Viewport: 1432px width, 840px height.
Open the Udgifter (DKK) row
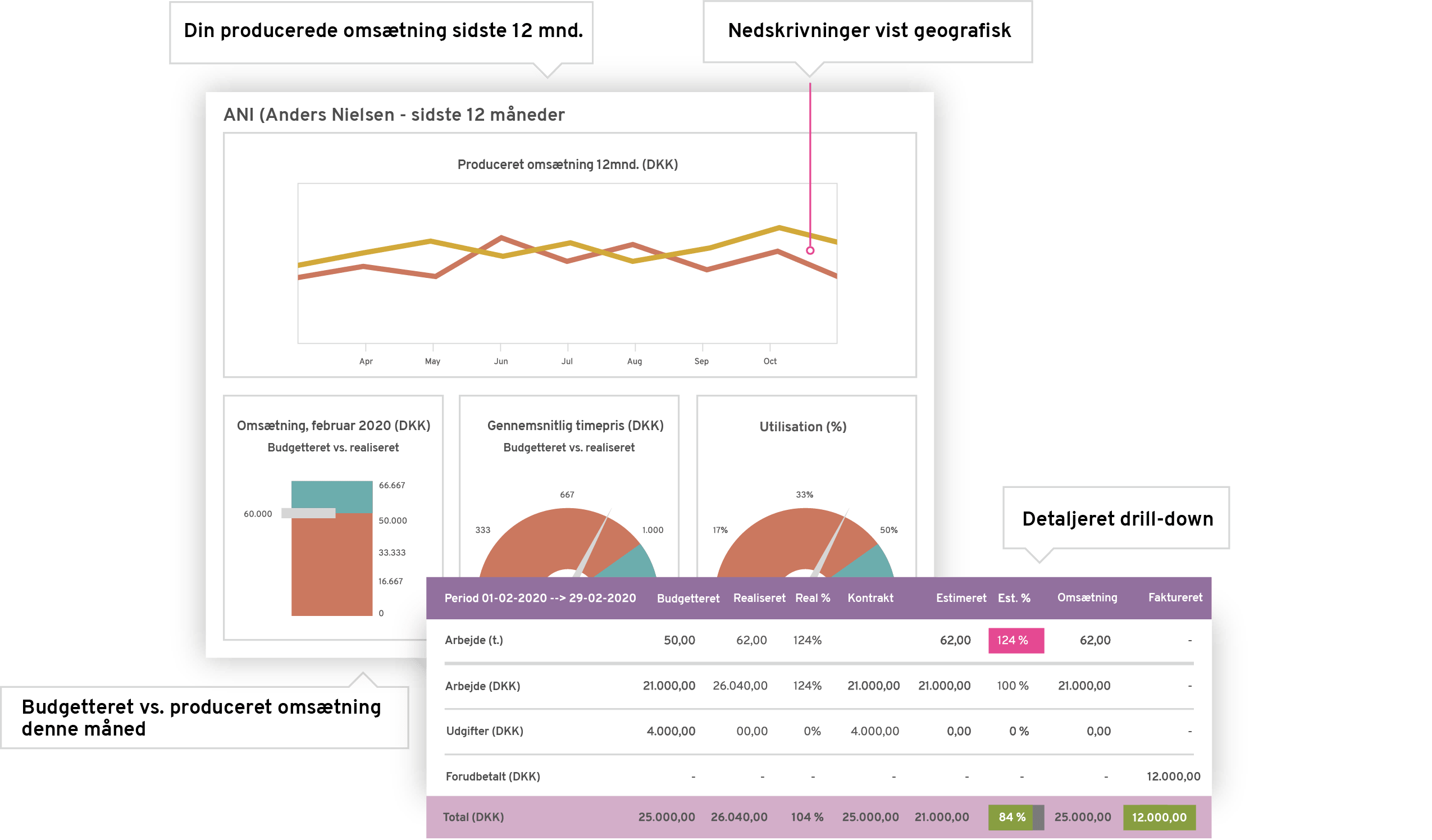pyautogui.click(x=484, y=732)
